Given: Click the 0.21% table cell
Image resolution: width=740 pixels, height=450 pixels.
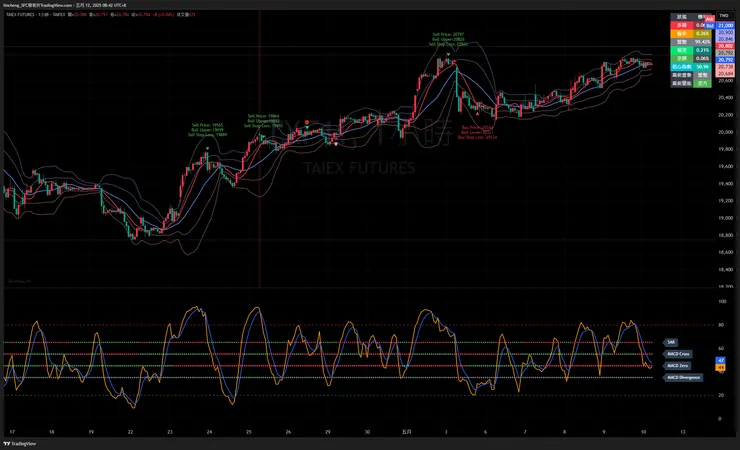Looking at the screenshot, I should tap(702, 50).
